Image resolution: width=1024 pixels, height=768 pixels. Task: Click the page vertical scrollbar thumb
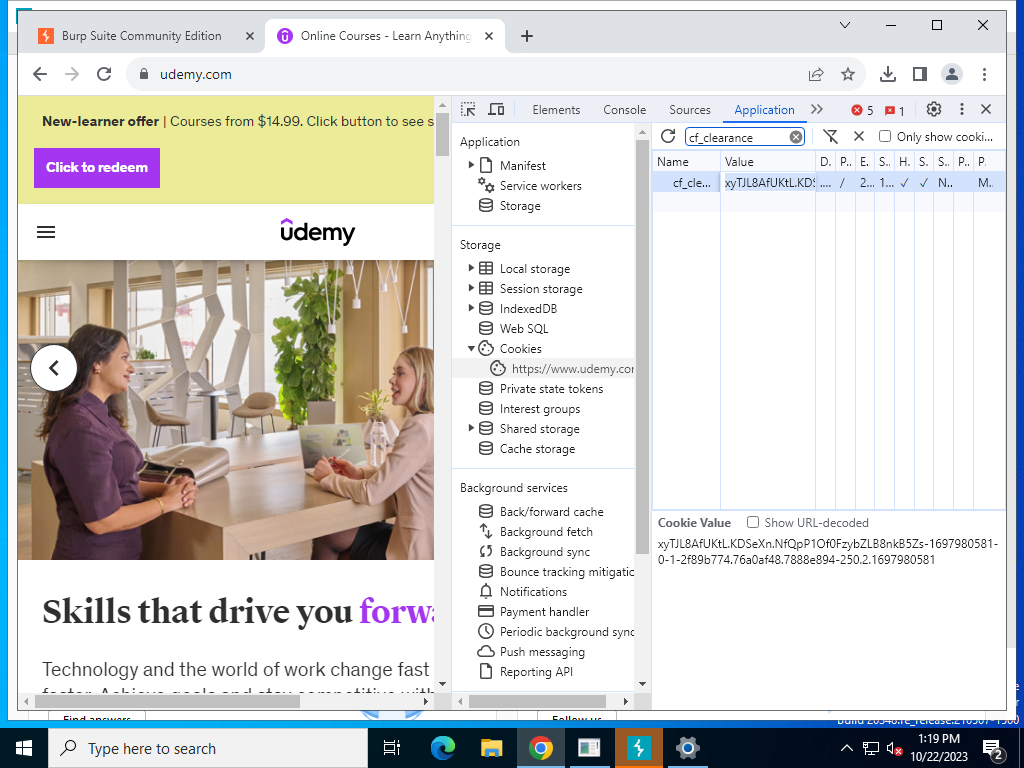pyautogui.click(x=442, y=134)
